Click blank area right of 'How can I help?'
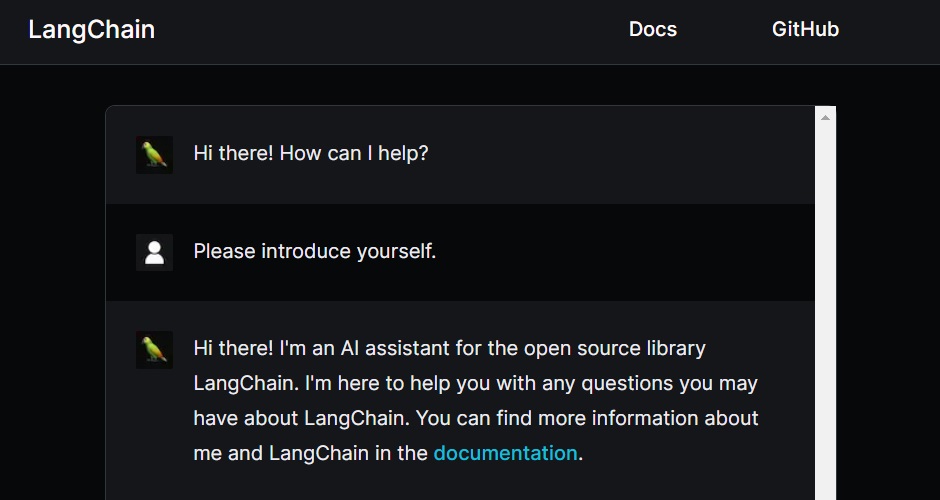 620,155
